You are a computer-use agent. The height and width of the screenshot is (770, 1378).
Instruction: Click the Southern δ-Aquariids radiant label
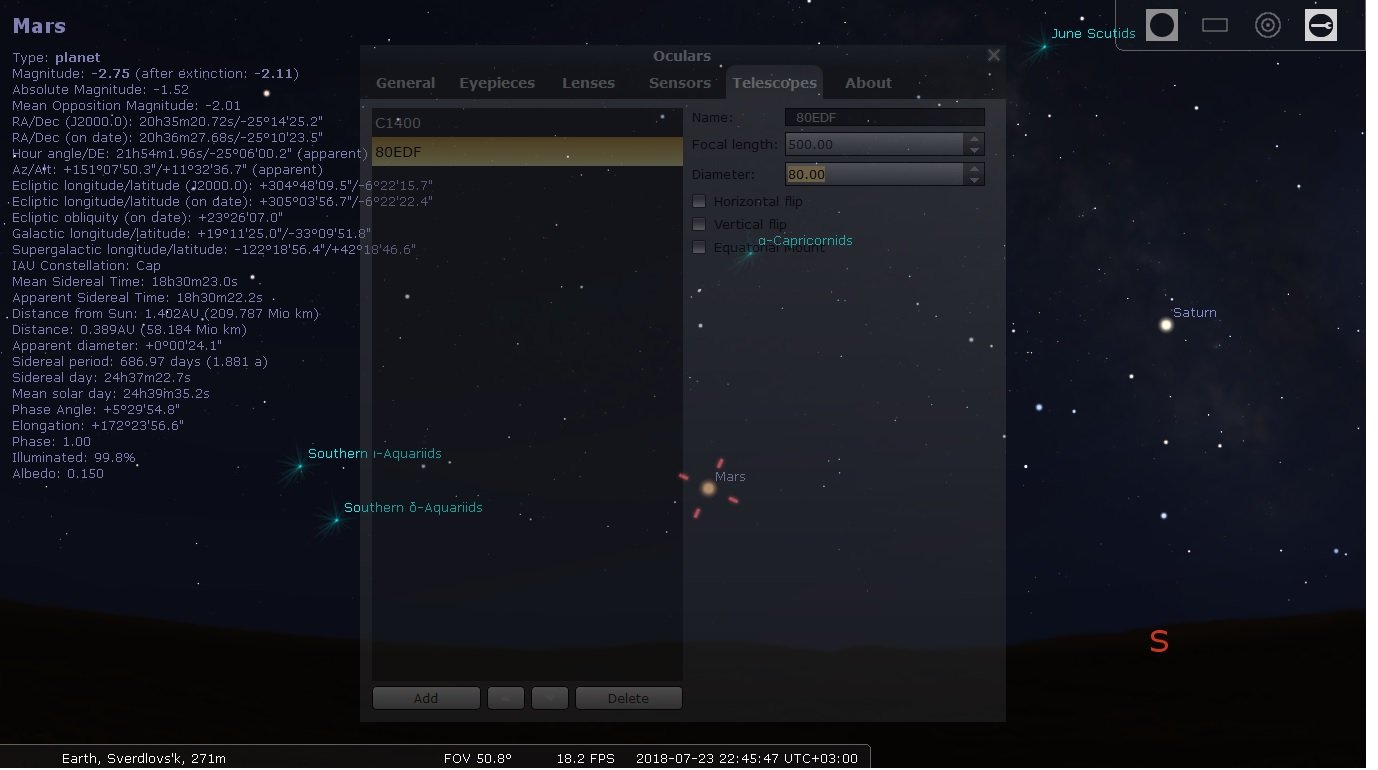(x=413, y=507)
